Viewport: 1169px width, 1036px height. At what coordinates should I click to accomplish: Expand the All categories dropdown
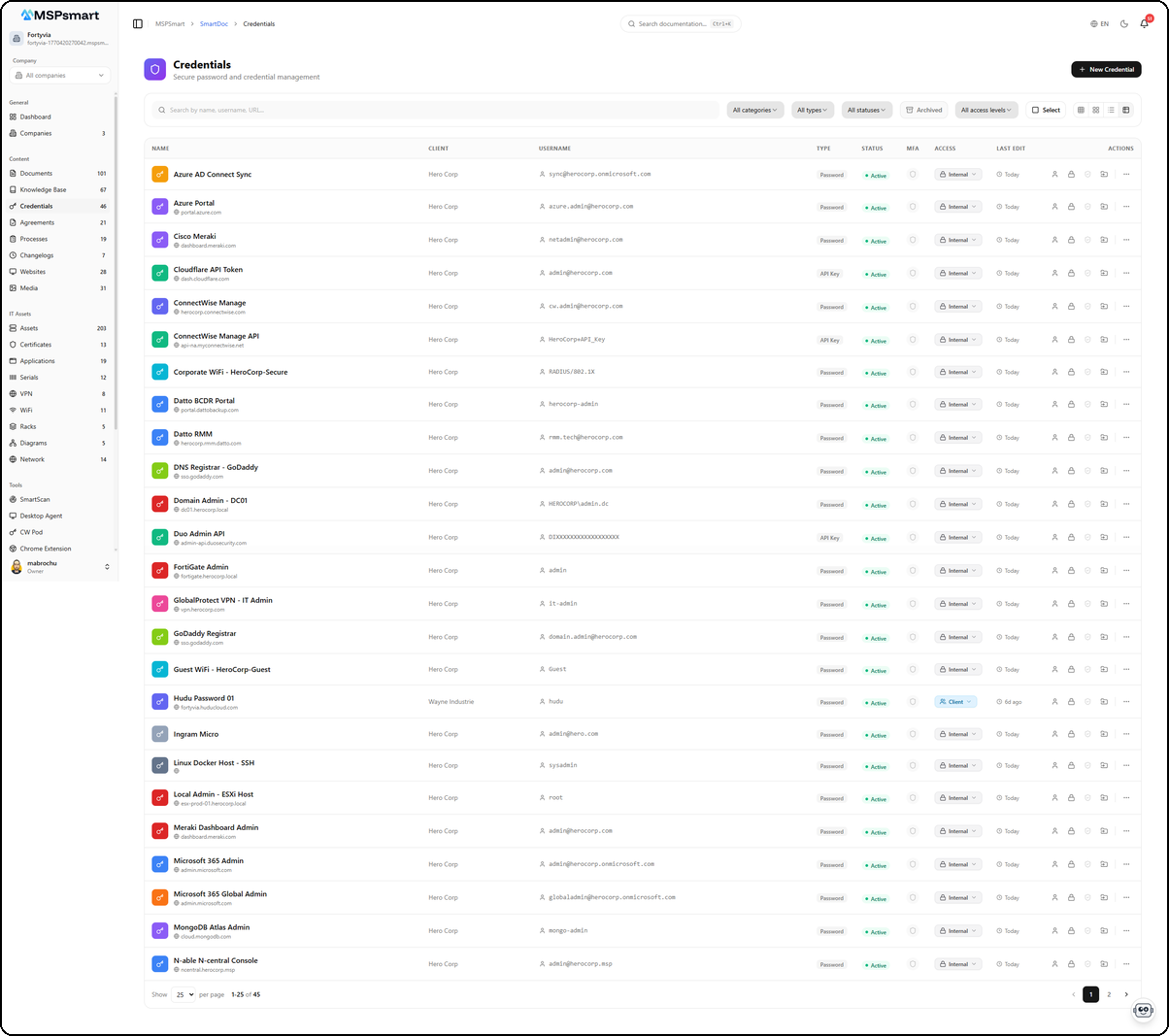click(x=754, y=110)
